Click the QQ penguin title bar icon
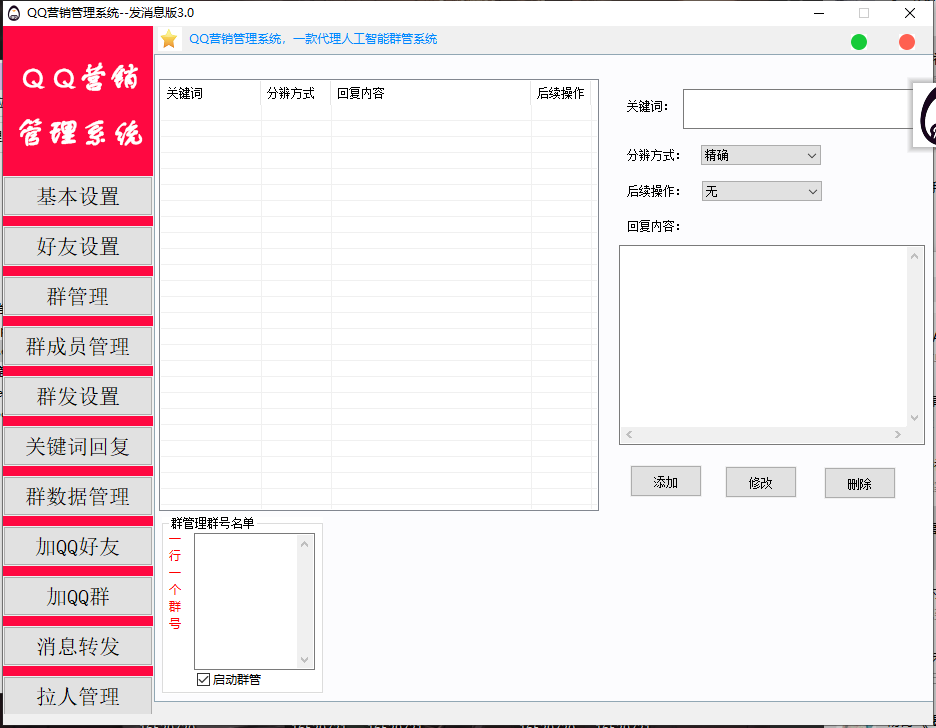The height and width of the screenshot is (728, 936). pyautogui.click(x=14, y=13)
